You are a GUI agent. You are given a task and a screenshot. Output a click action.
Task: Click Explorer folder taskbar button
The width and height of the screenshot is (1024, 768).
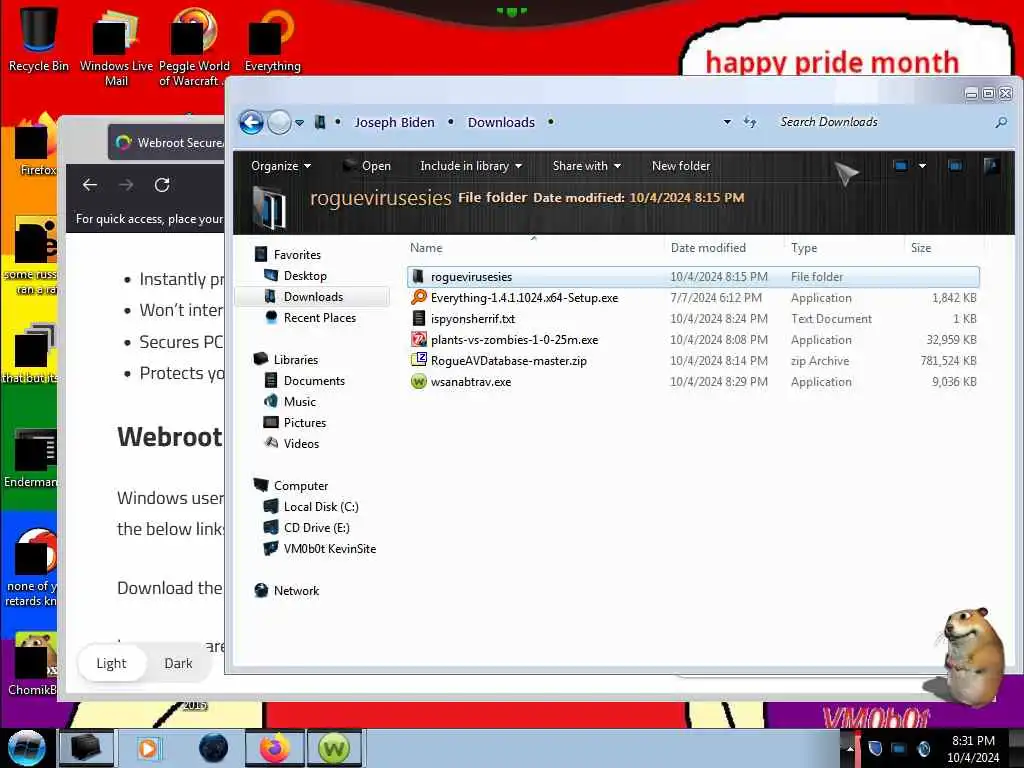pyautogui.click(x=86, y=748)
